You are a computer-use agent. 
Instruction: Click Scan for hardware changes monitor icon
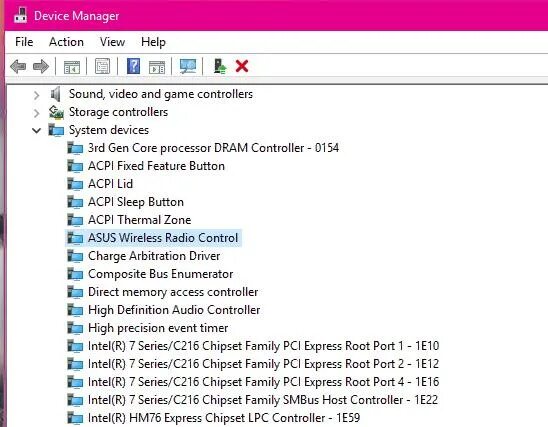188,66
